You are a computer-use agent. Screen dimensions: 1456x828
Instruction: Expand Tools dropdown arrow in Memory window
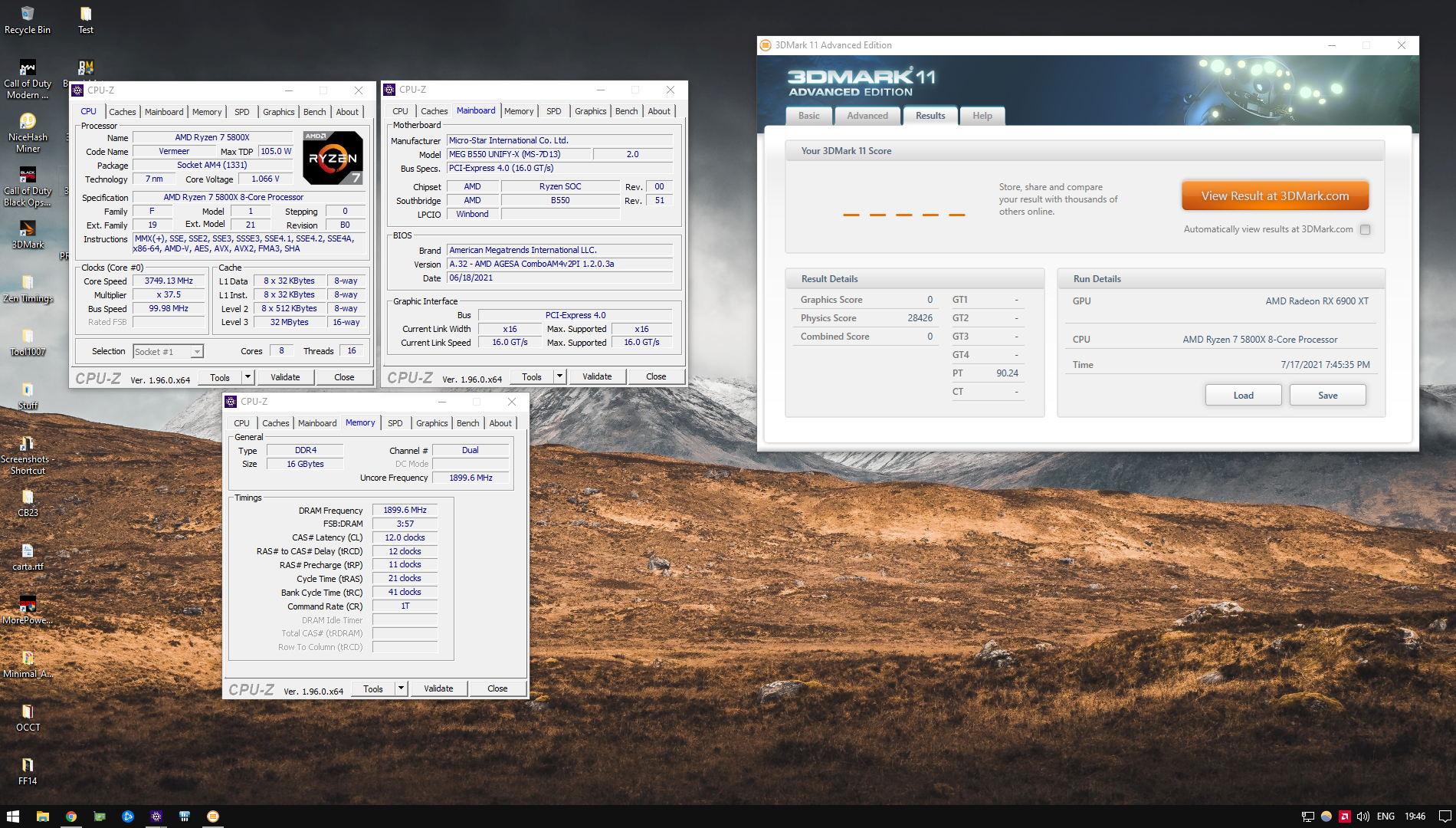pos(401,688)
